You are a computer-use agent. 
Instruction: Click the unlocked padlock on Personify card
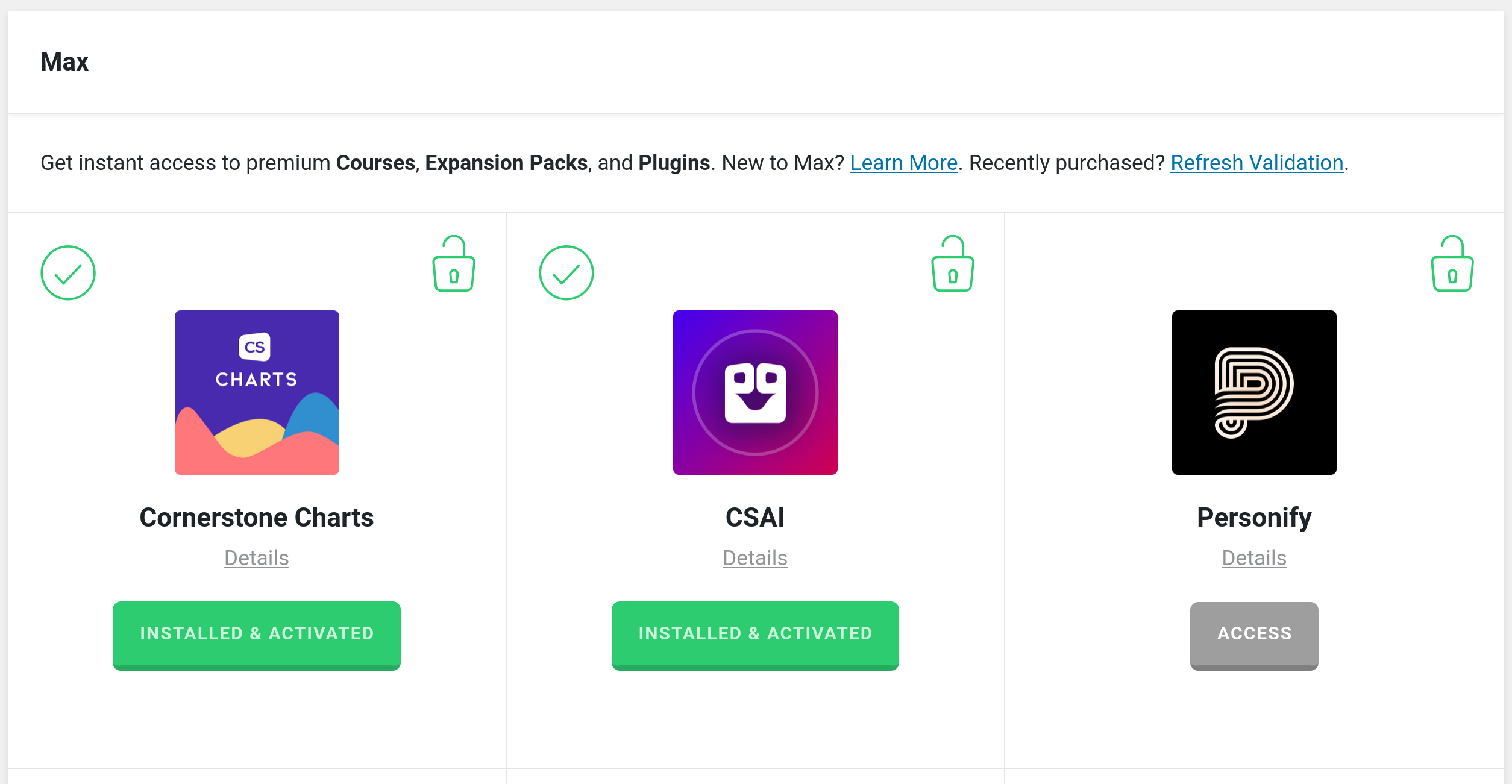(1452, 265)
